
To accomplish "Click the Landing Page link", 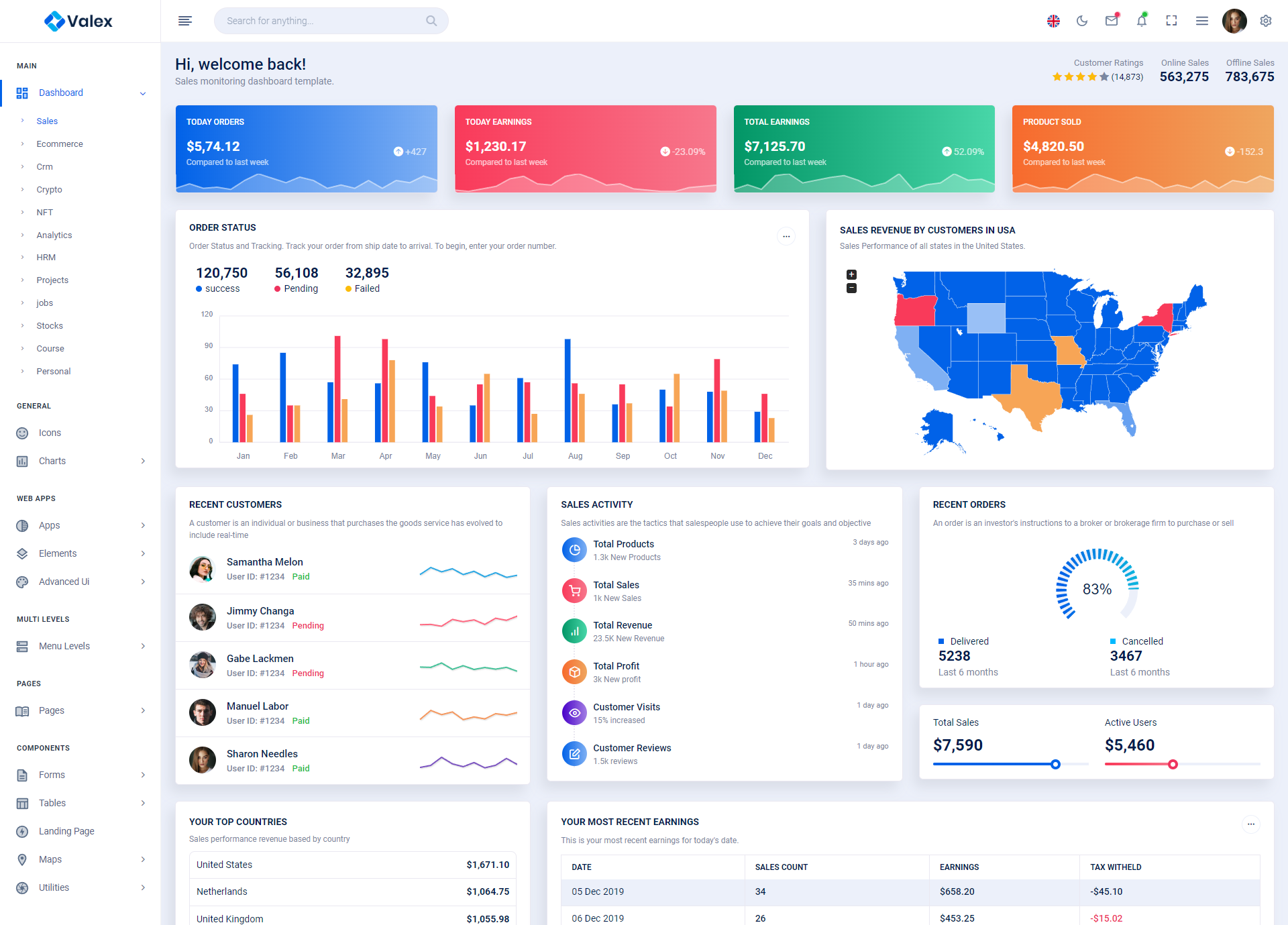I will (x=66, y=831).
